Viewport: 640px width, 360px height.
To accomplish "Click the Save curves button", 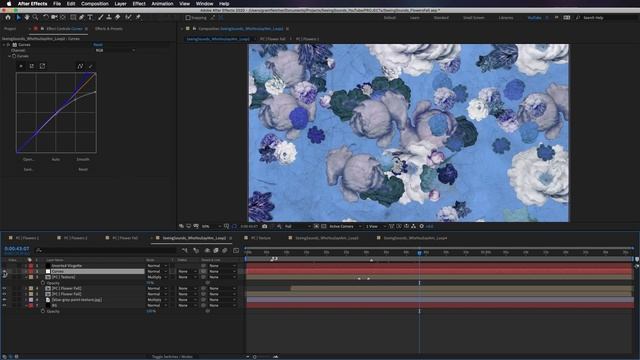I will 28,169.
